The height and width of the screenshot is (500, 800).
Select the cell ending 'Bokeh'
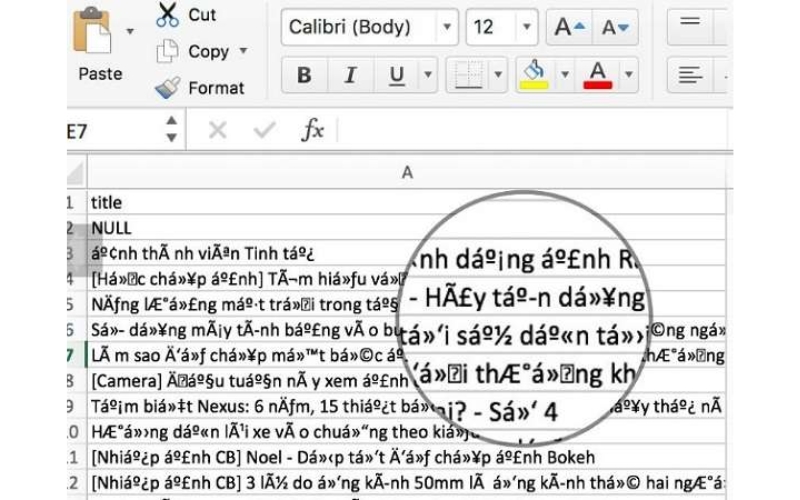tap(407, 457)
